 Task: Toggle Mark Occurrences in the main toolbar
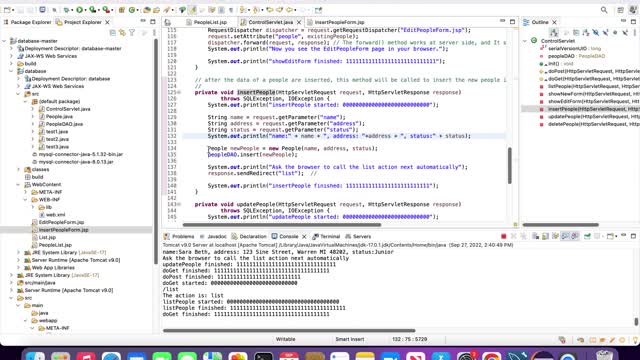click(x=192, y=10)
